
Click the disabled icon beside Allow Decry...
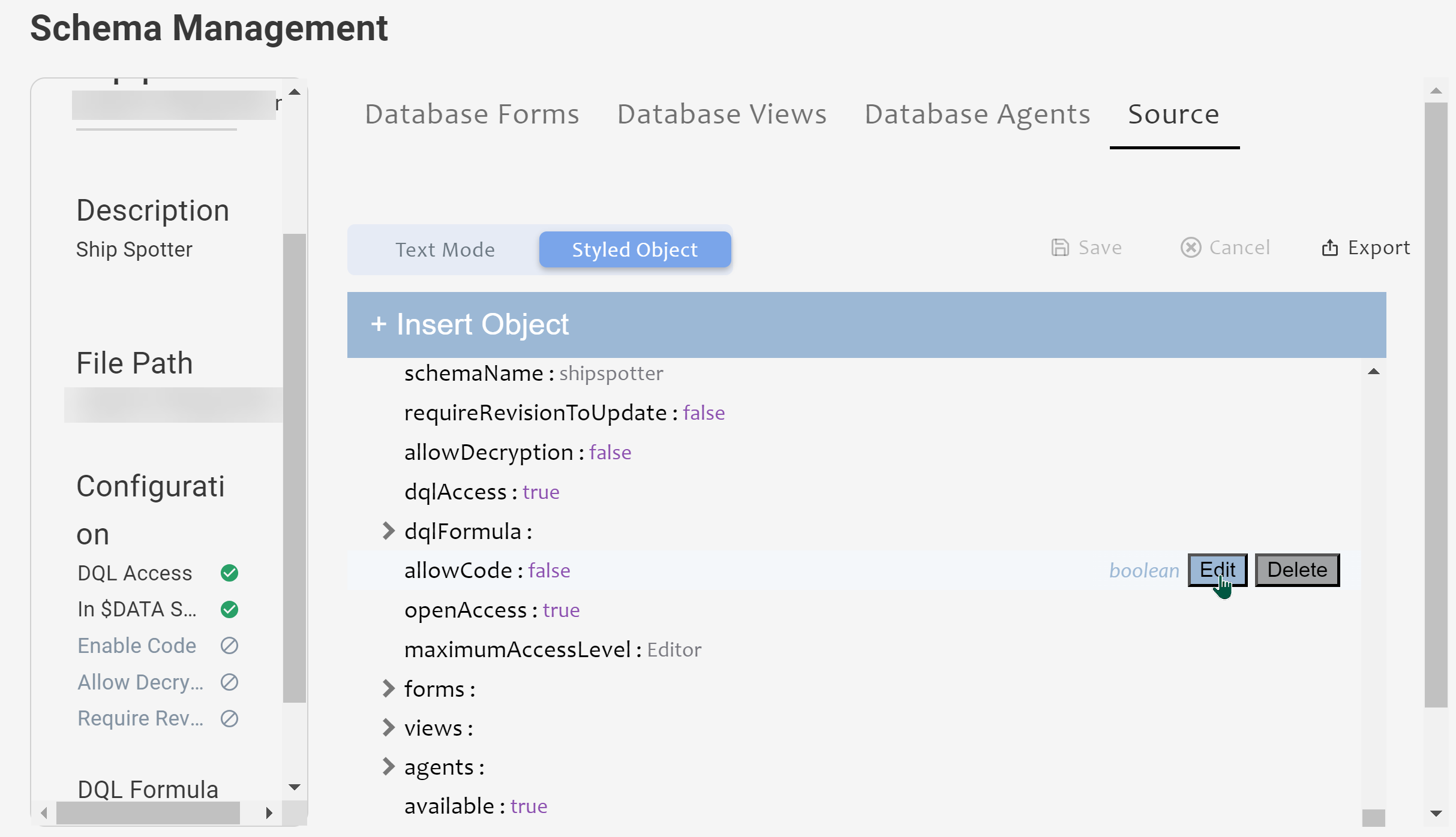[229, 682]
